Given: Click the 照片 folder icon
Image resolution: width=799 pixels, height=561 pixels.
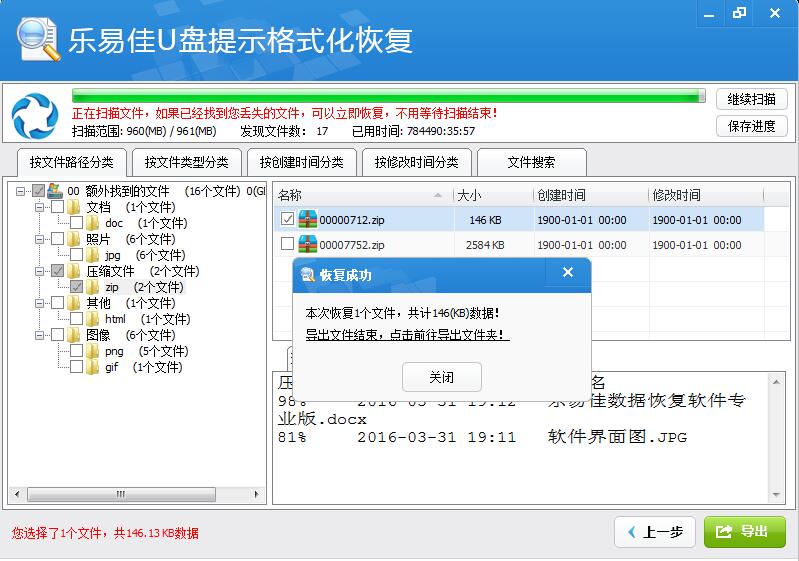Looking at the screenshot, I should click(74, 239).
